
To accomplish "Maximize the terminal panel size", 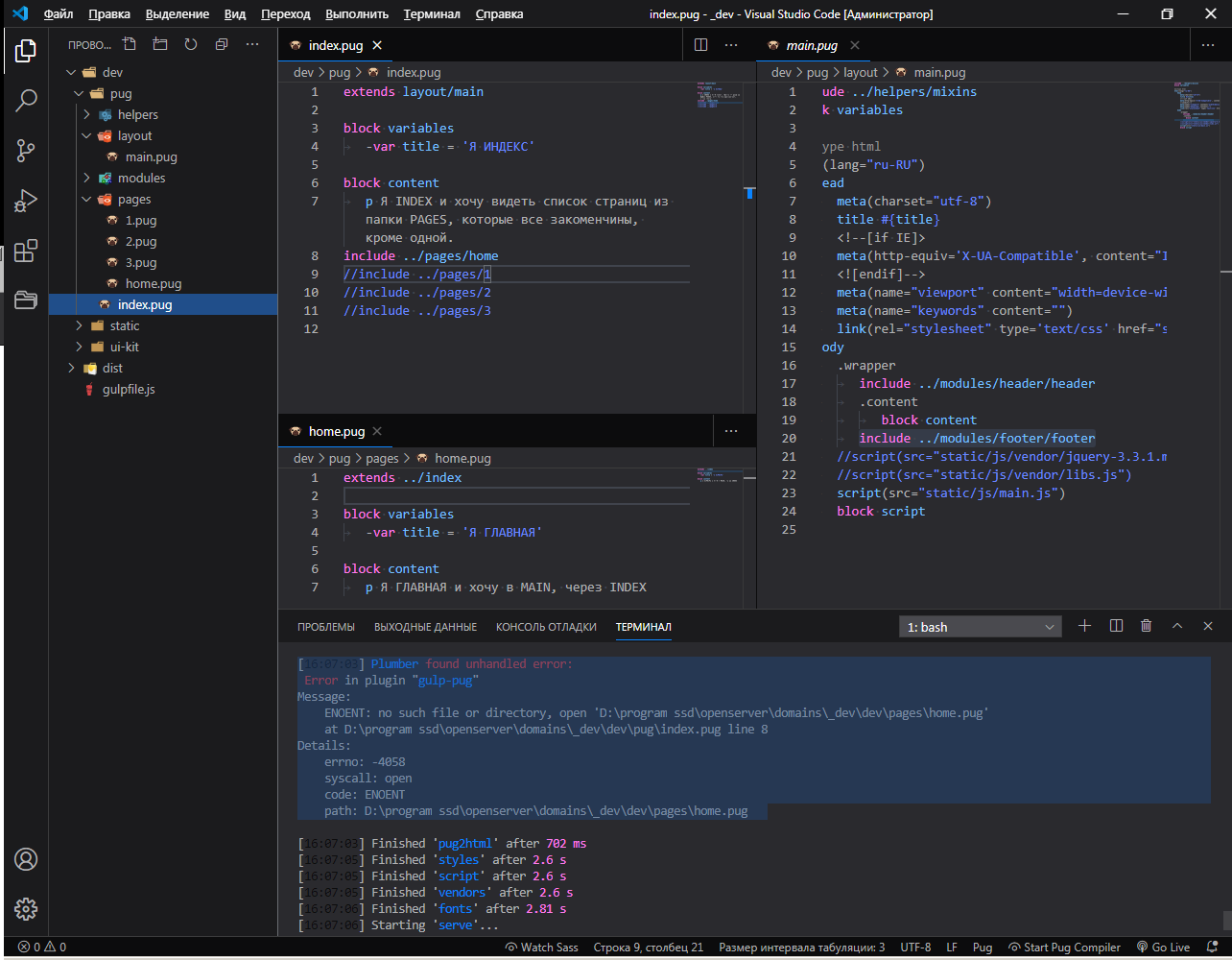I will click(1177, 626).
